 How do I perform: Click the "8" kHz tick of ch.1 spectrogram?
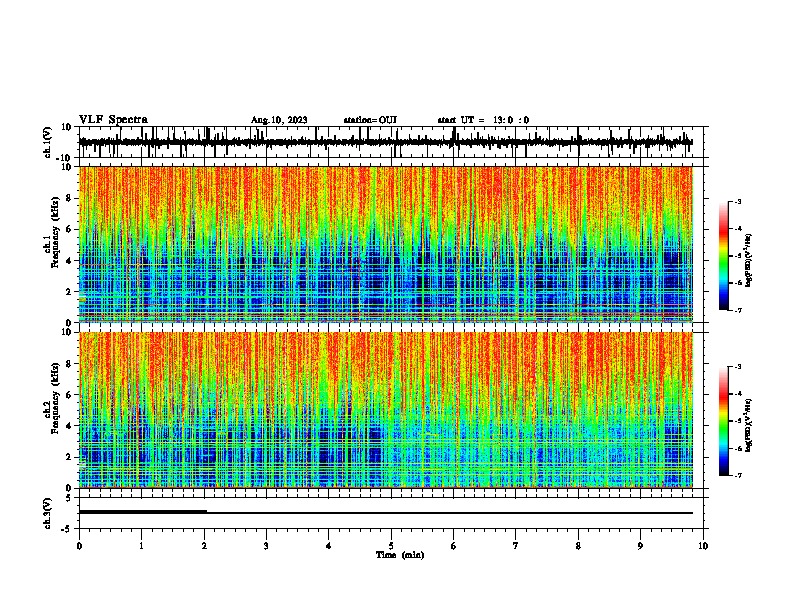[70, 198]
